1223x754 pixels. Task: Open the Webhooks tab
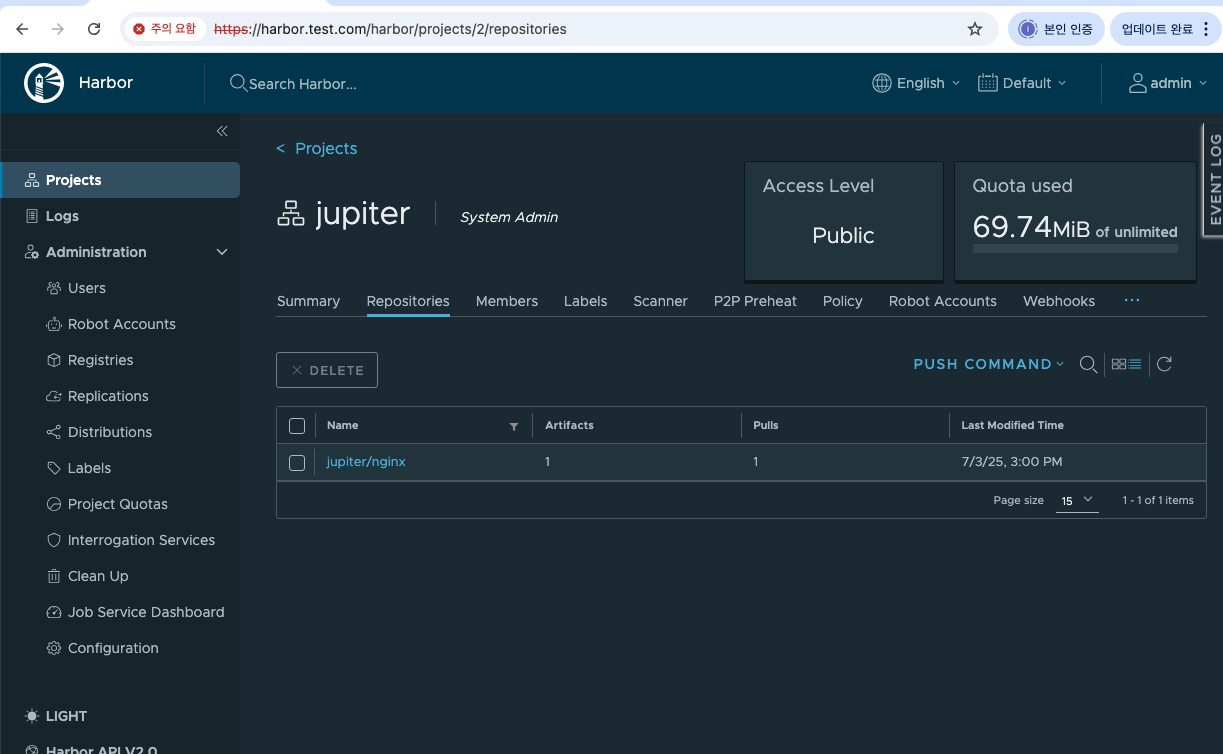(1059, 301)
